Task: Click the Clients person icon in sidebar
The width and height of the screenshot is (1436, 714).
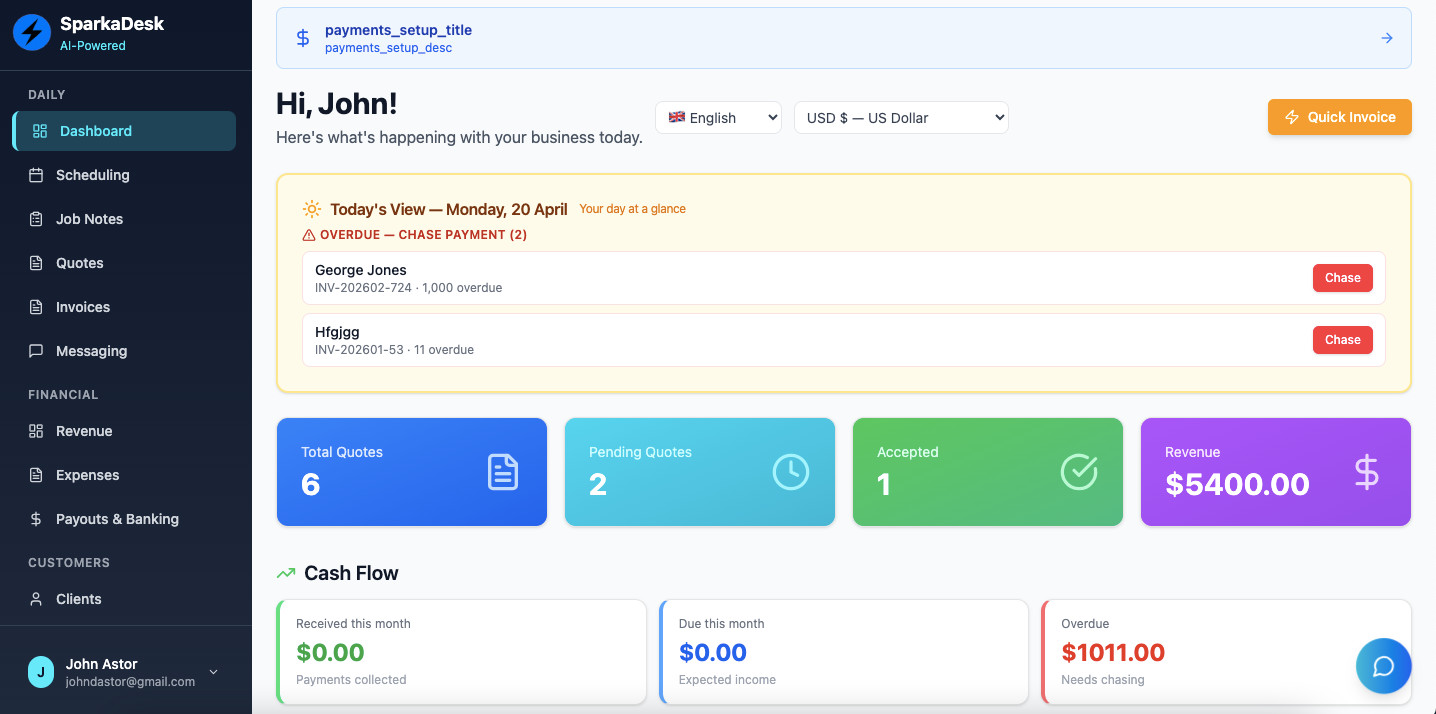Action: coord(36,599)
